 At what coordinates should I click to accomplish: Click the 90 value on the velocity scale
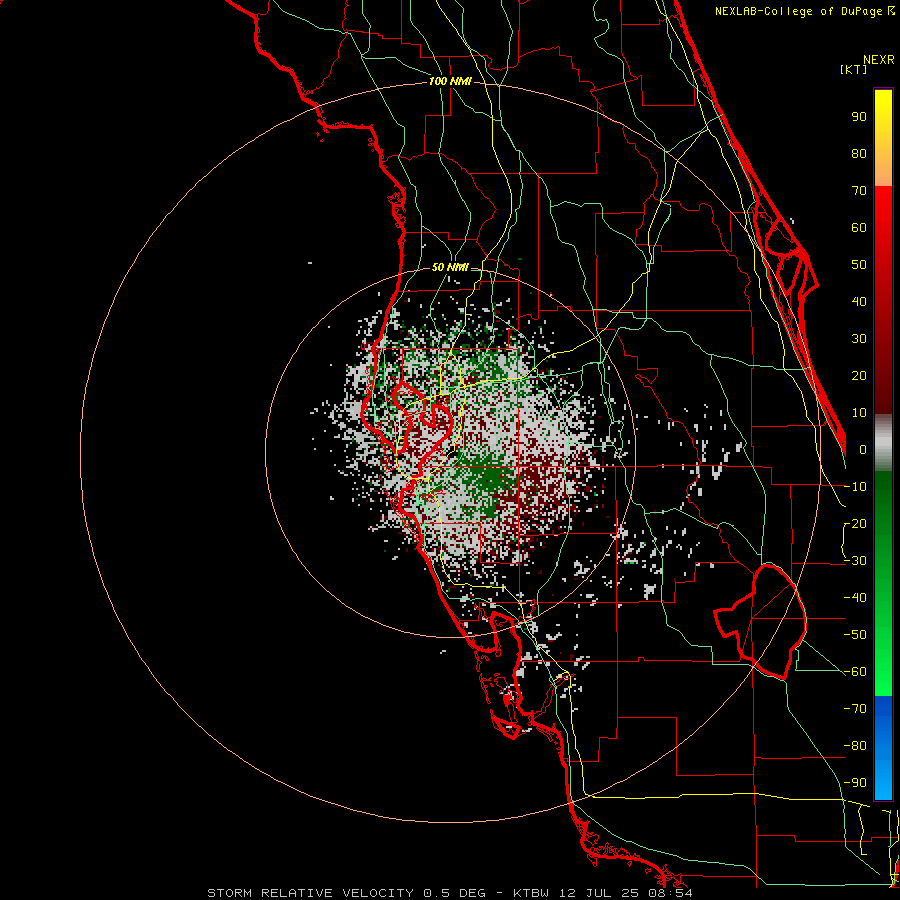(x=859, y=117)
